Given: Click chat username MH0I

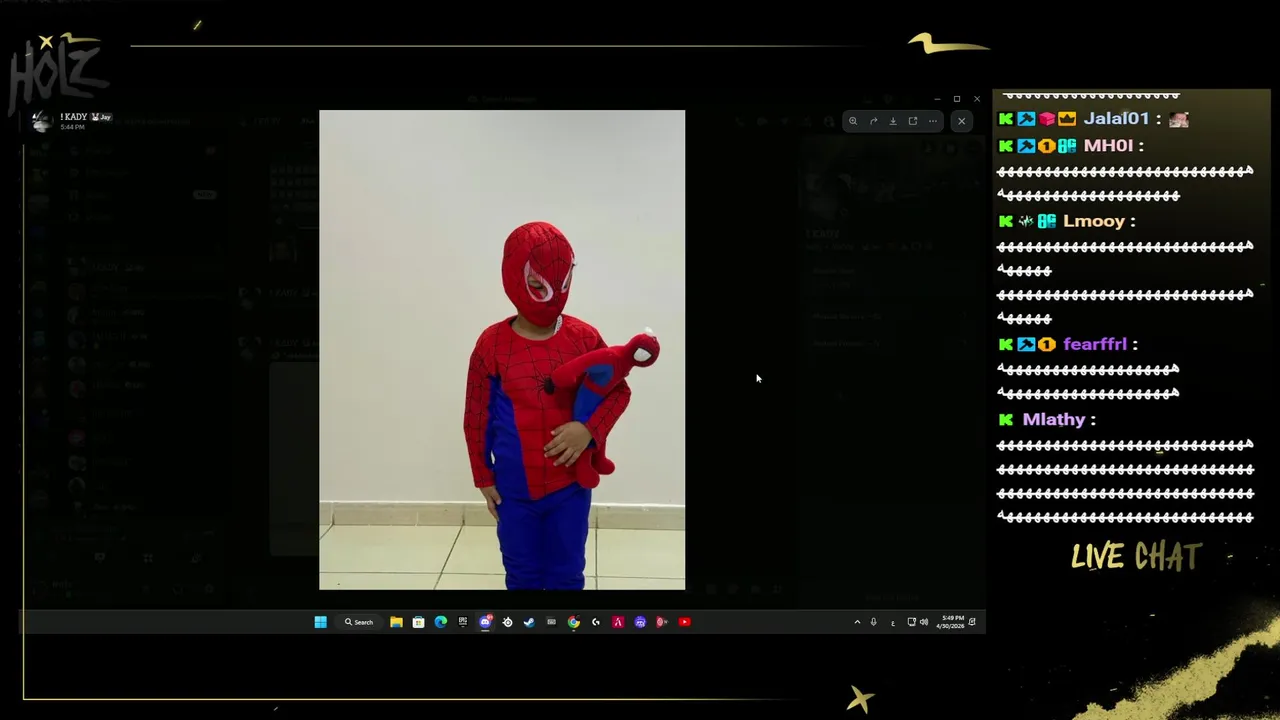Looking at the screenshot, I should [x=1108, y=145].
